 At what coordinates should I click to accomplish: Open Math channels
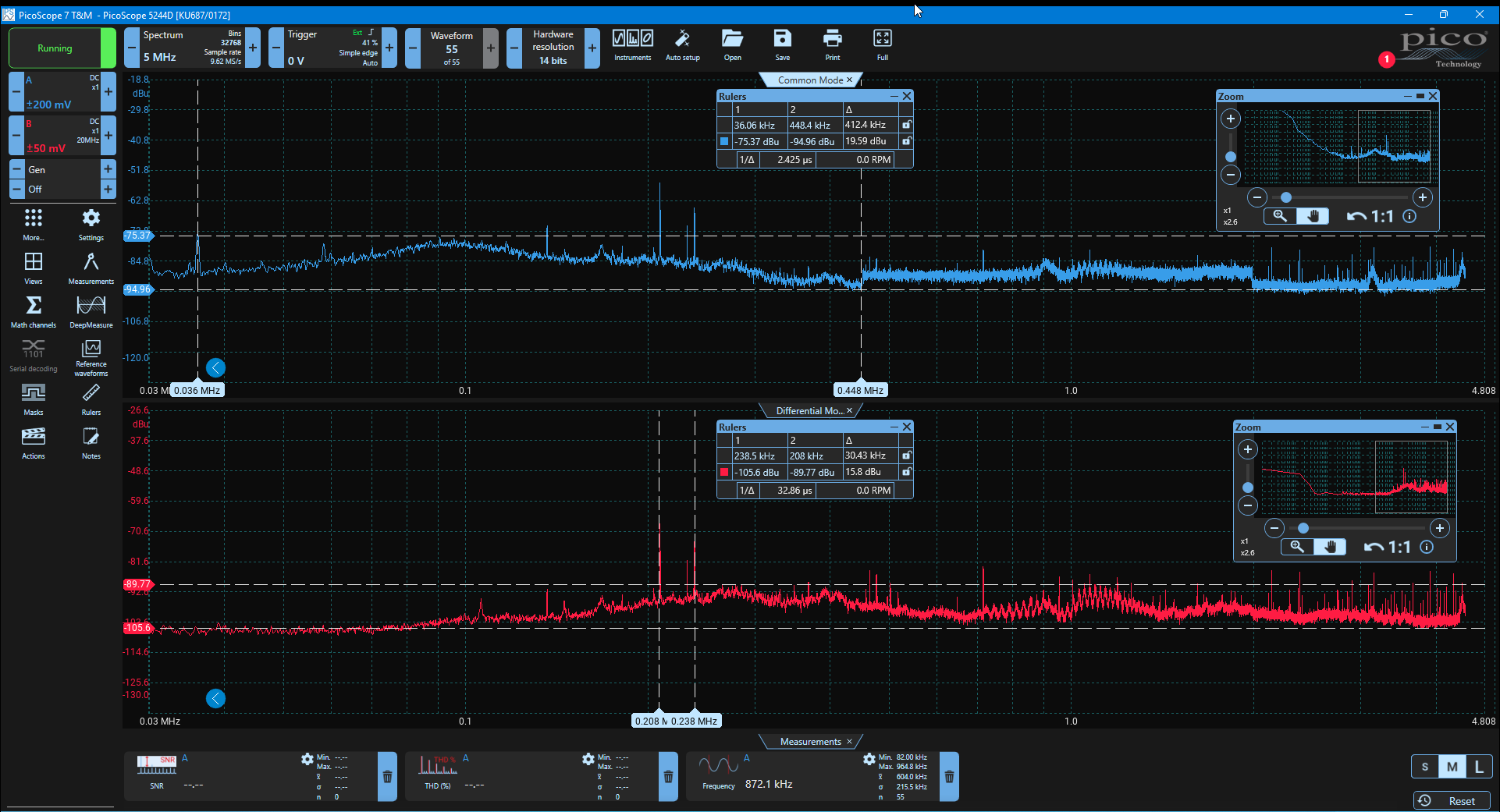pos(34,312)
